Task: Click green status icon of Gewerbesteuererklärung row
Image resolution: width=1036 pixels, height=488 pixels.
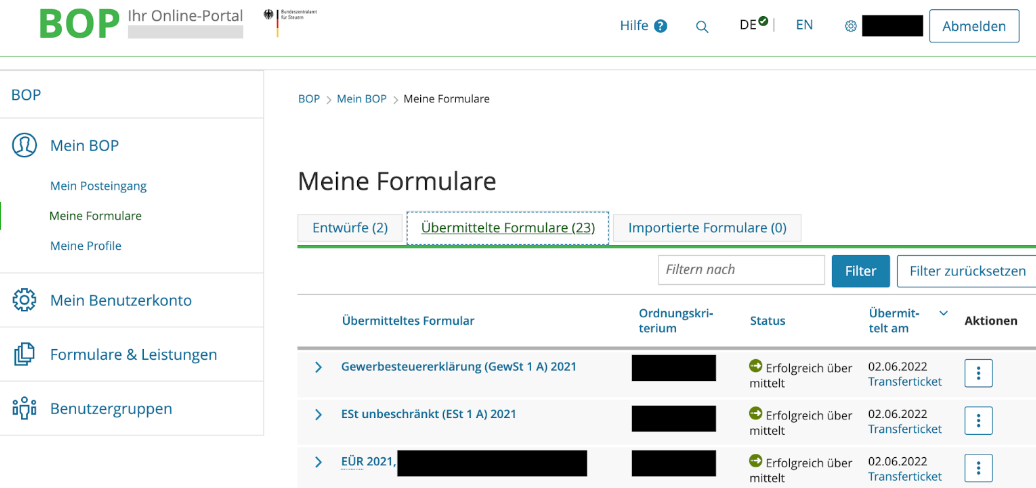Action: coord(755,365)
